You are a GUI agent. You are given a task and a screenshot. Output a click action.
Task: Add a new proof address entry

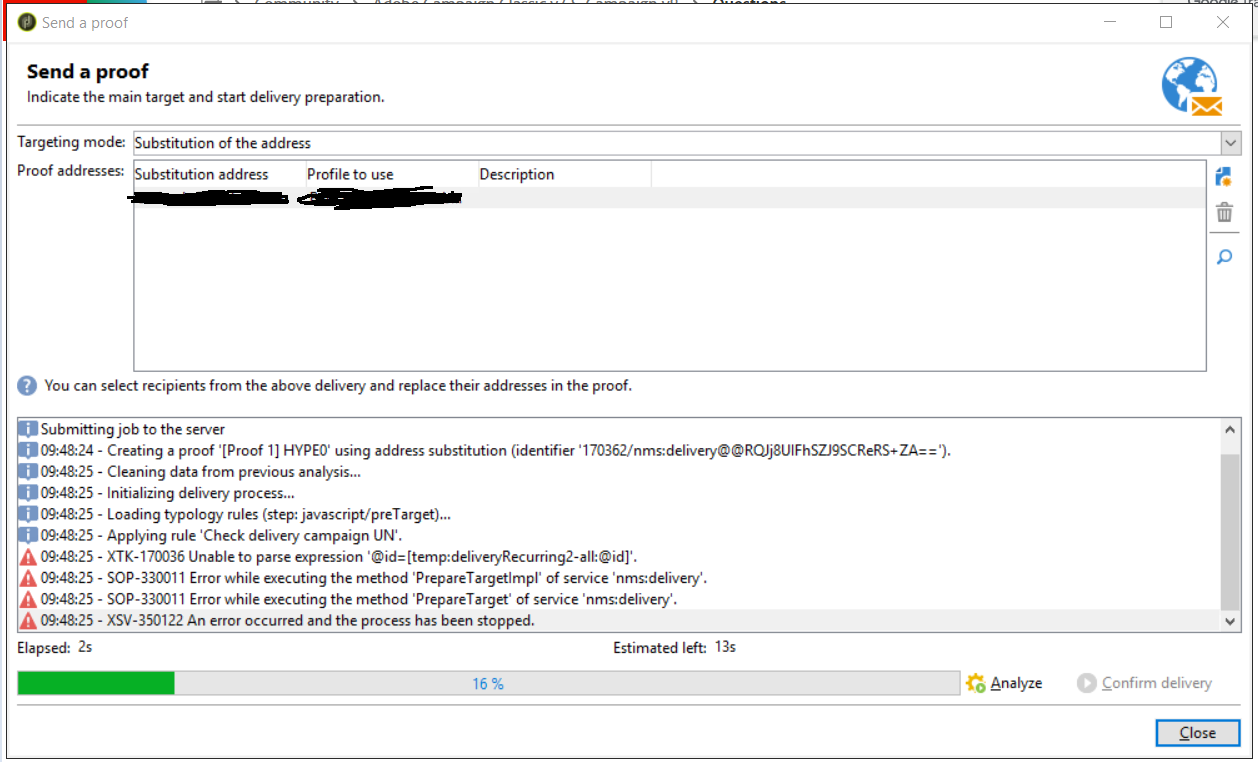1224,176
